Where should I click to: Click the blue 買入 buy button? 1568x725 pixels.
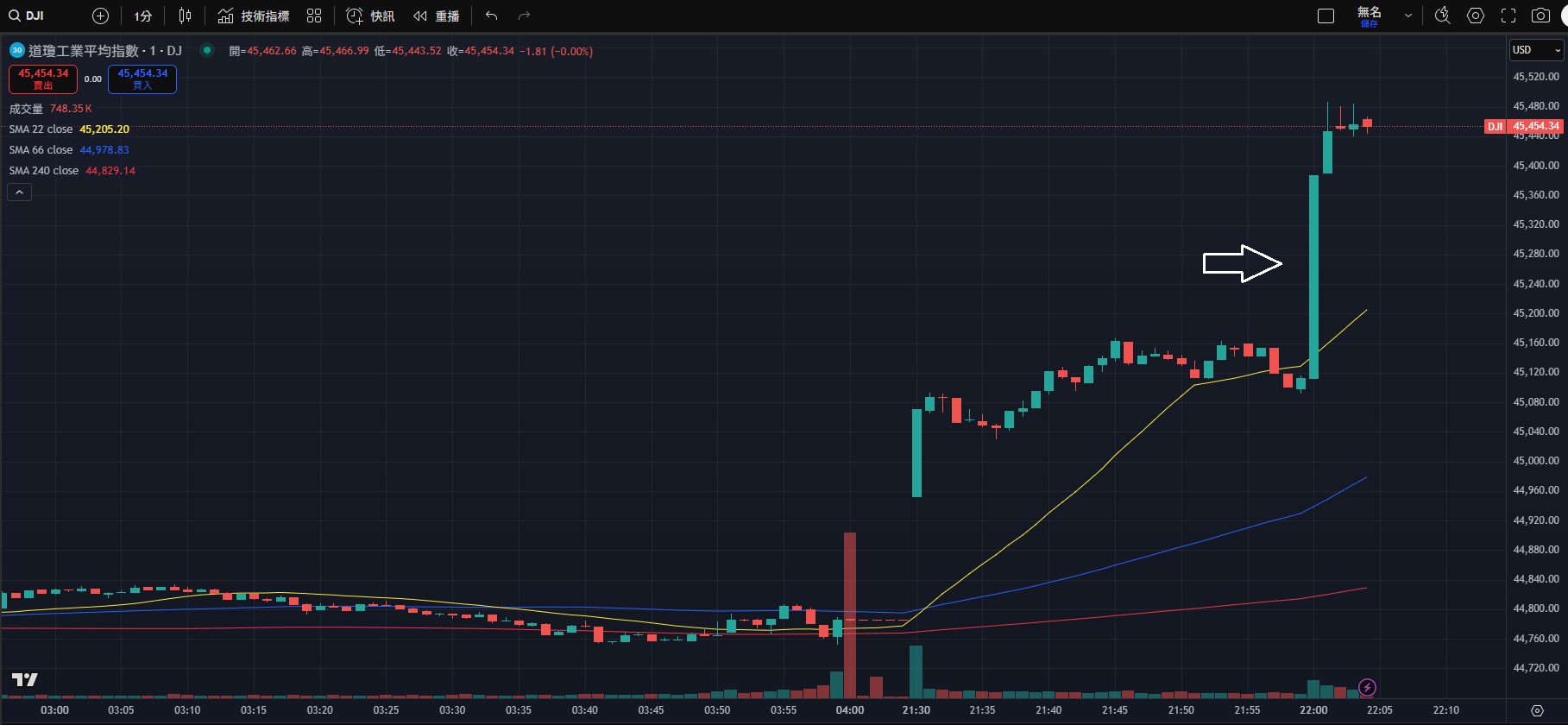pos(142,79)
